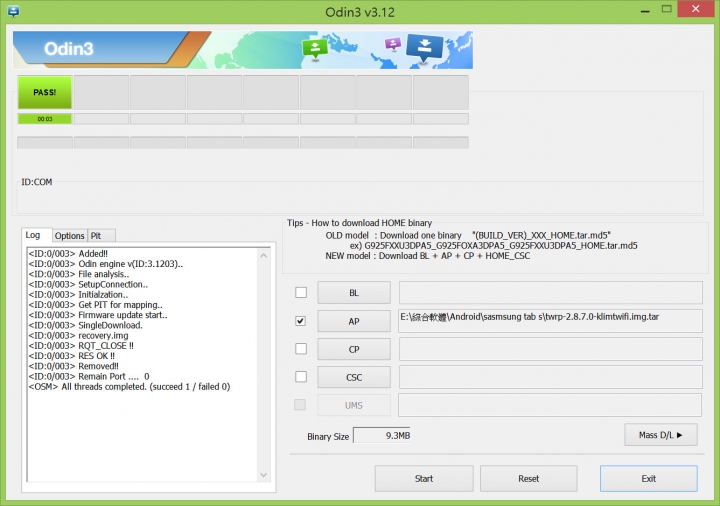Select log line 'recovery.img'

point(79,335)
